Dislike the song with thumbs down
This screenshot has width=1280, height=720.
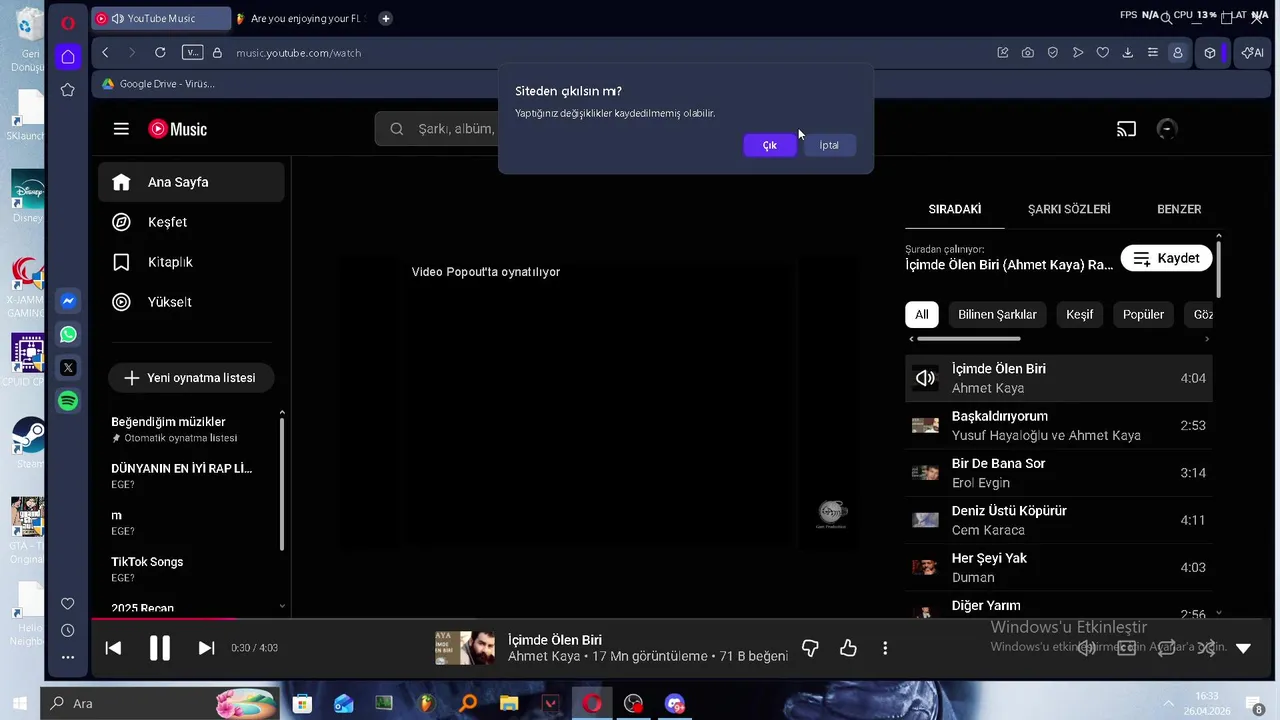click(810, 648)
